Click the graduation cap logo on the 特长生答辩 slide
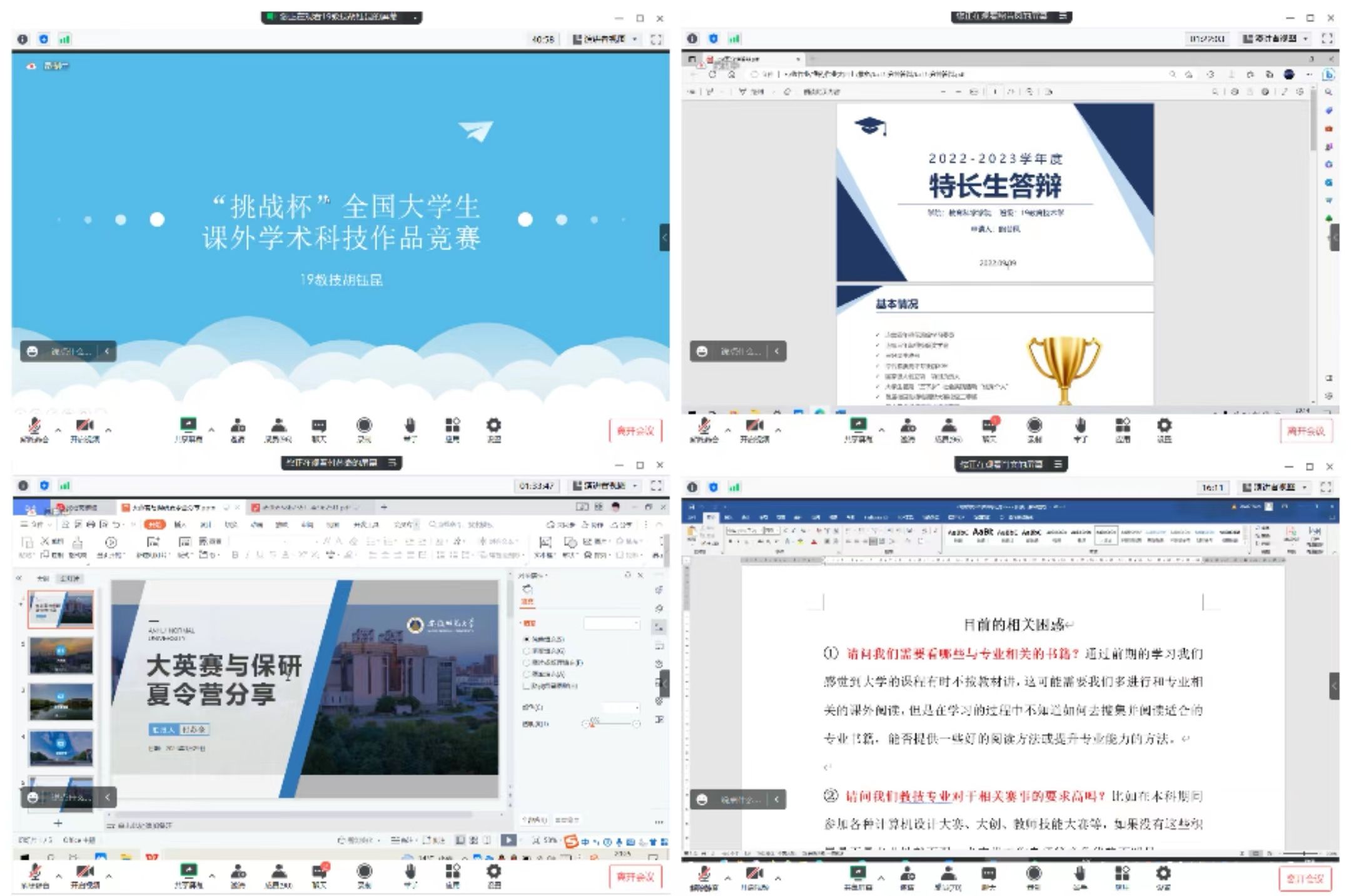This screenshot has width=1351, height=896. point(870,126)
